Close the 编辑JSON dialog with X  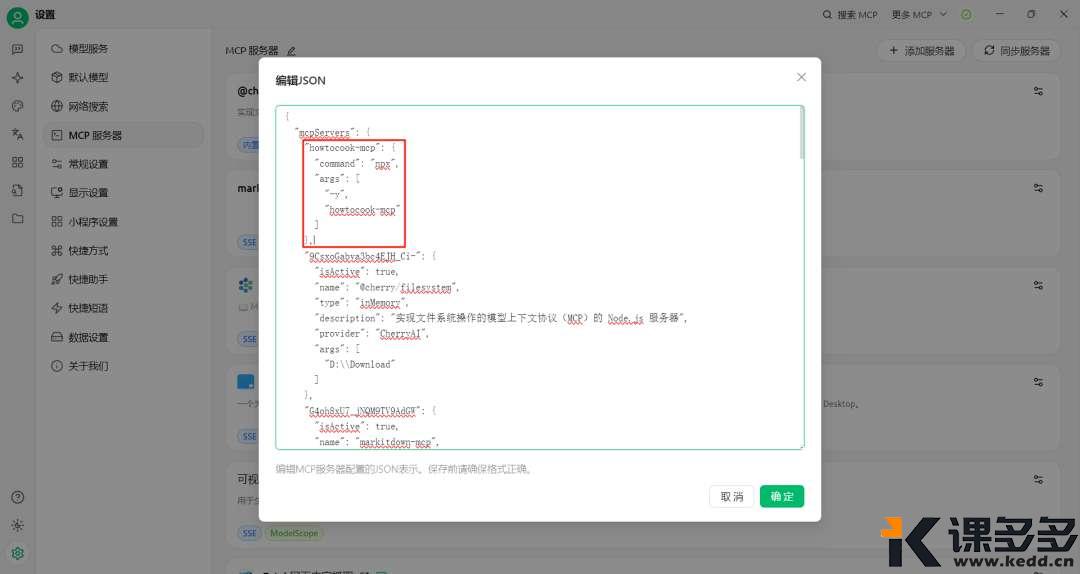click(801, 77)
